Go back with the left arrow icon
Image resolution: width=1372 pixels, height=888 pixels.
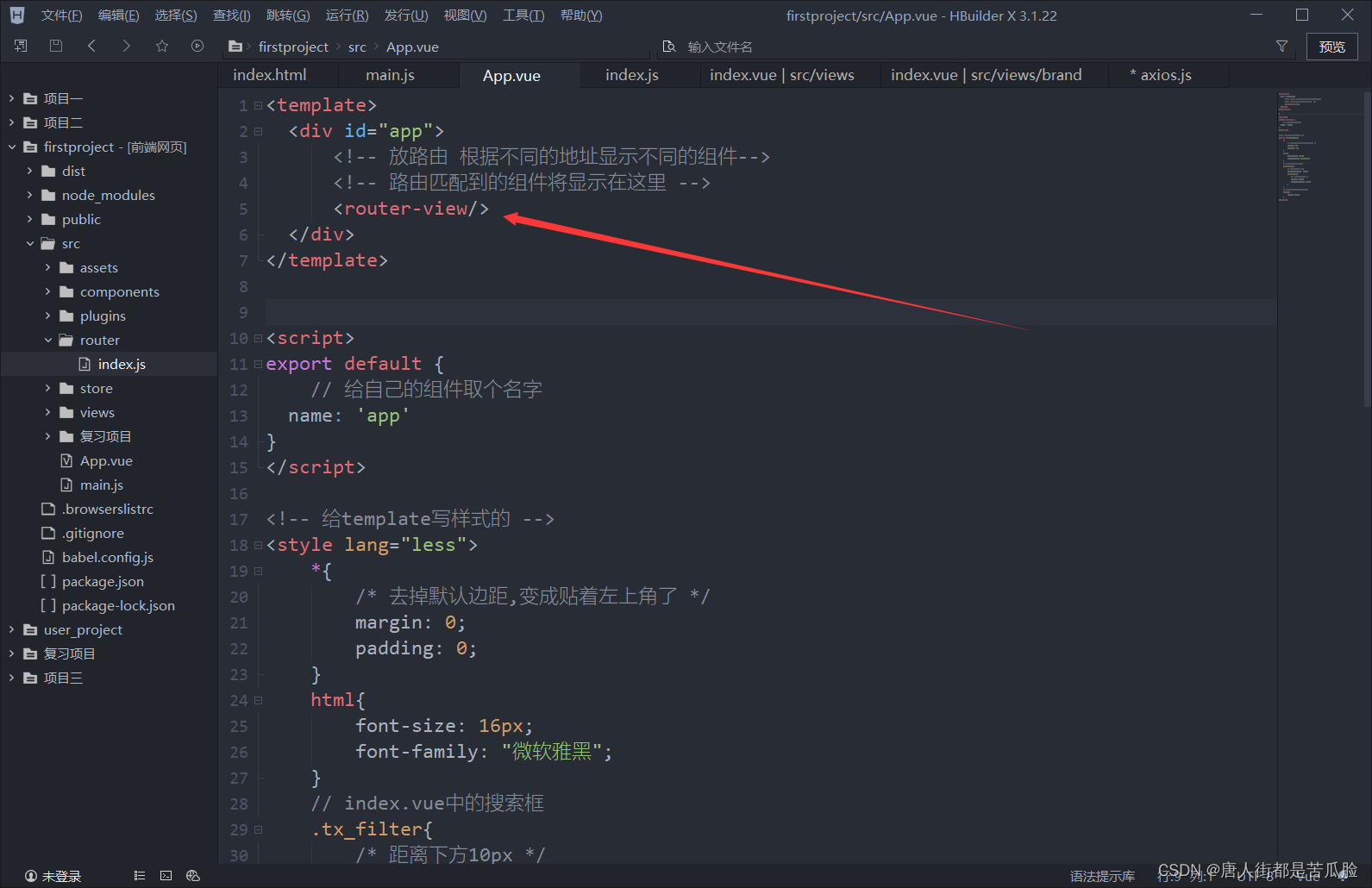click(x=91, y=46)
